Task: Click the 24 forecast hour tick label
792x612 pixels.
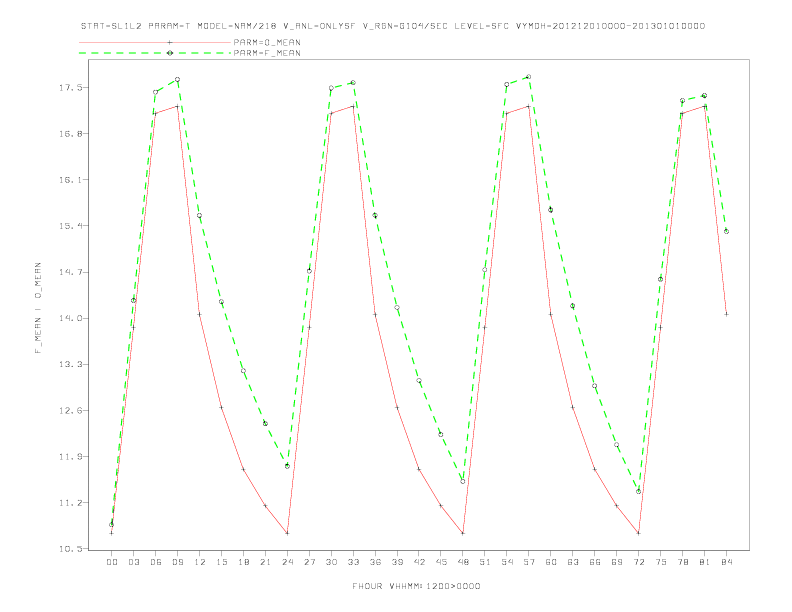Action: point(287,562)
